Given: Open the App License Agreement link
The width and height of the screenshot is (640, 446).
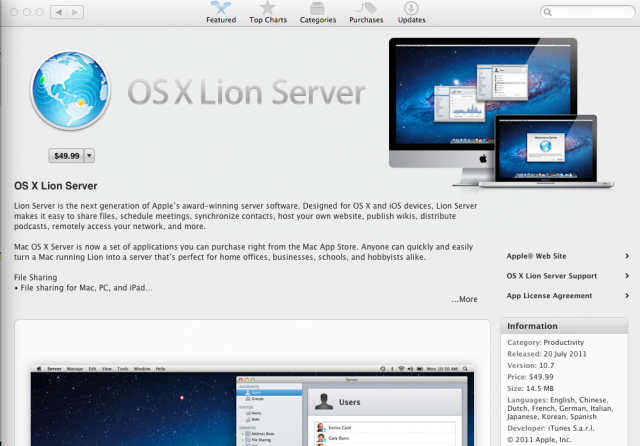Looking at the screenshot, I should click(x=549, y=296).
